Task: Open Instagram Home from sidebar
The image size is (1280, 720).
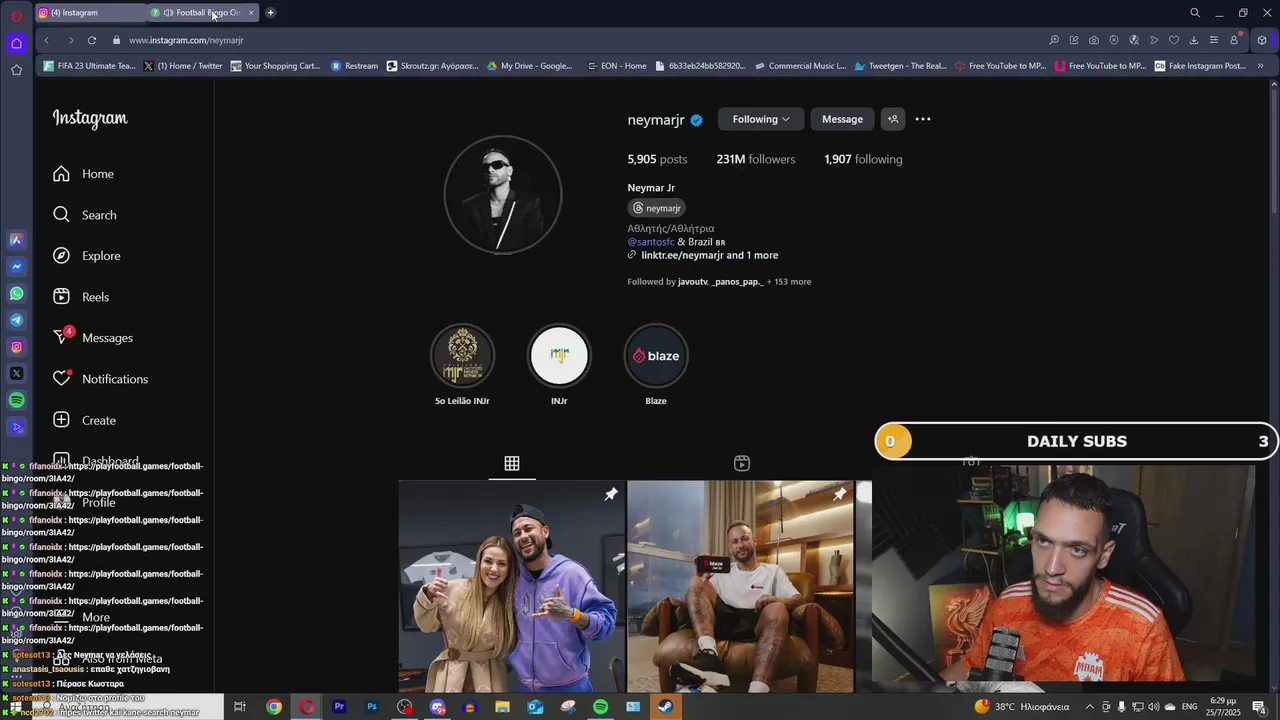Action: [x=84, y=174]
